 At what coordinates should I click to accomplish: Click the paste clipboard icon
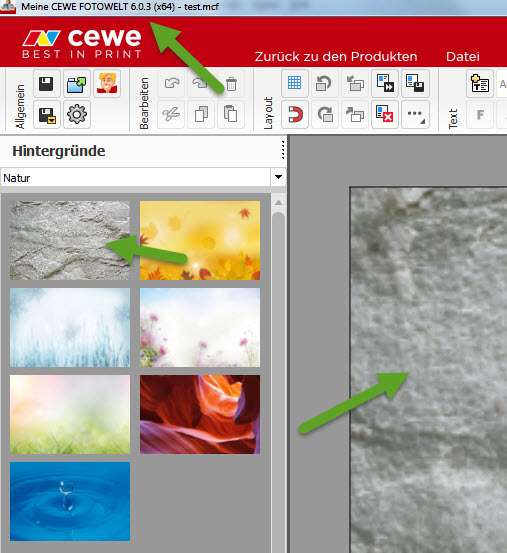[x=231, y=114]
